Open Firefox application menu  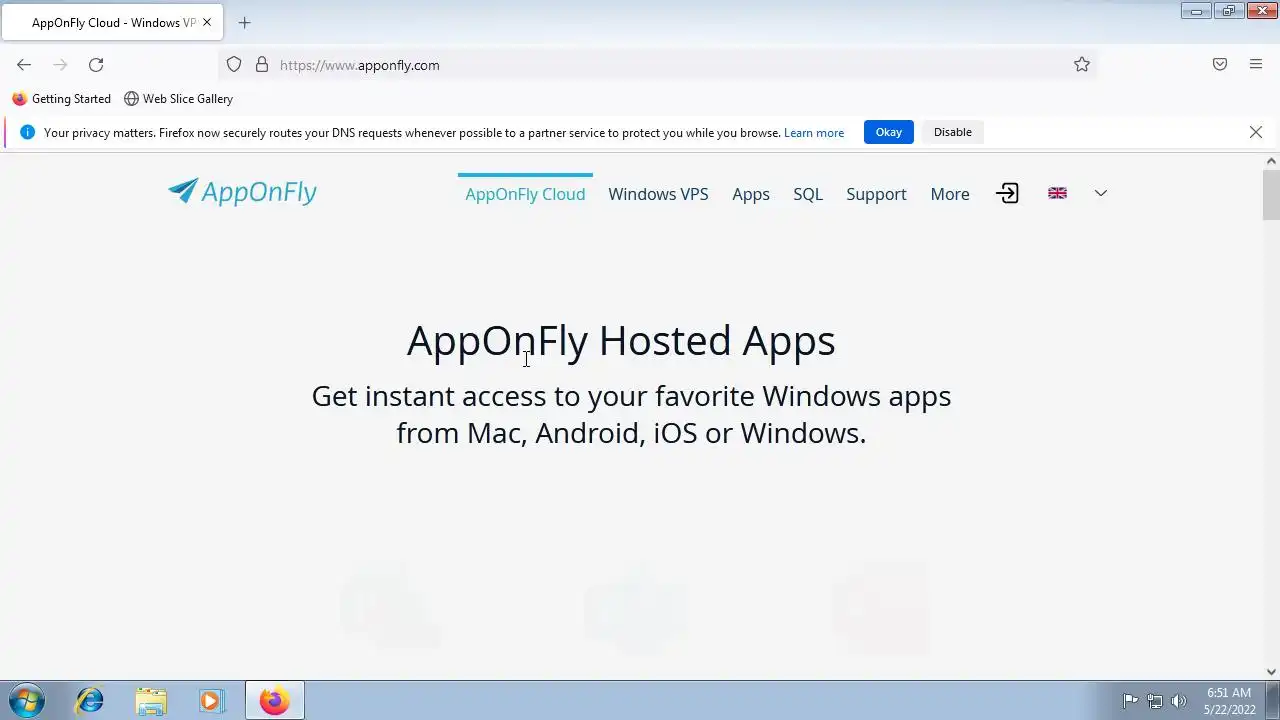point(1256,65)
